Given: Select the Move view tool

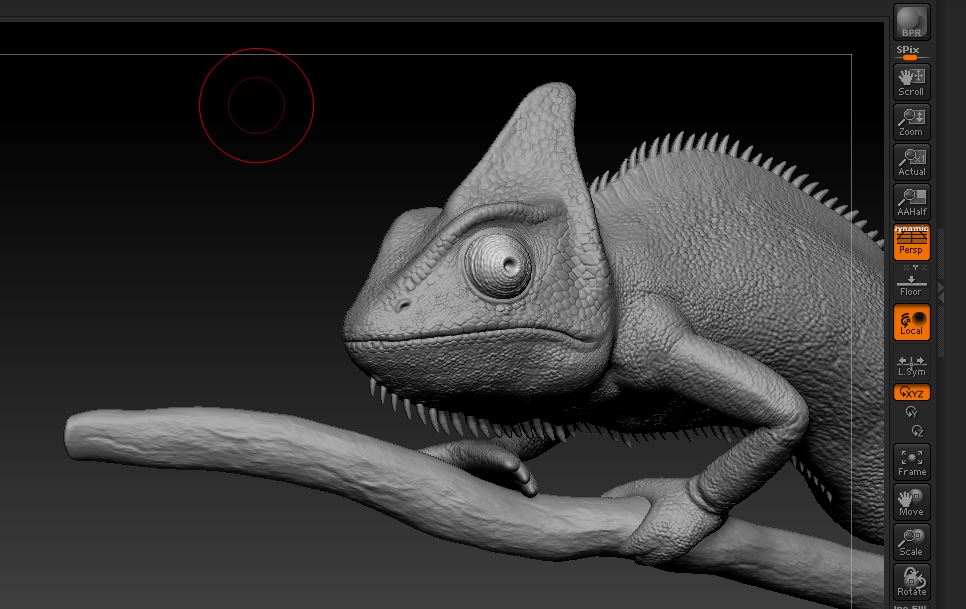Looking at the screenshot, I should coord(912,502).
